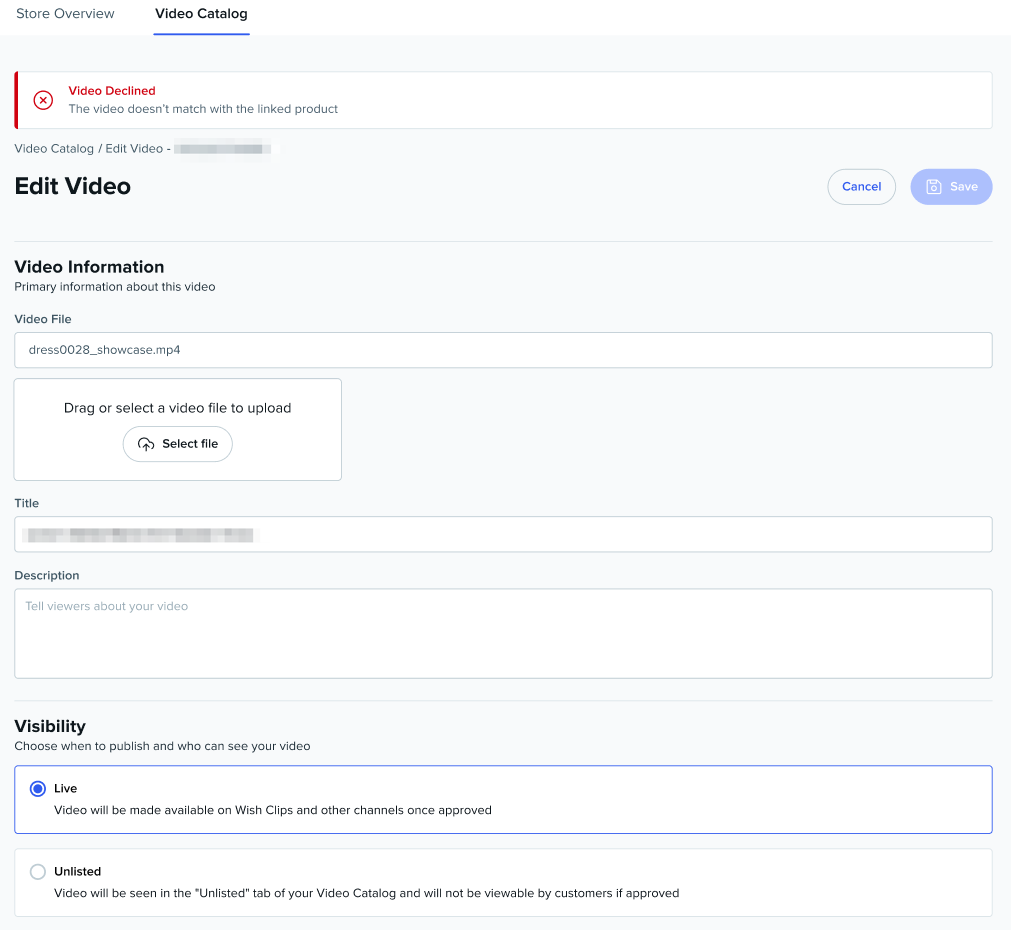Click the dress0028_showcase.mp4 video file field
Image resolution: width=1011 pixels, height=930 pixels.
502,350
